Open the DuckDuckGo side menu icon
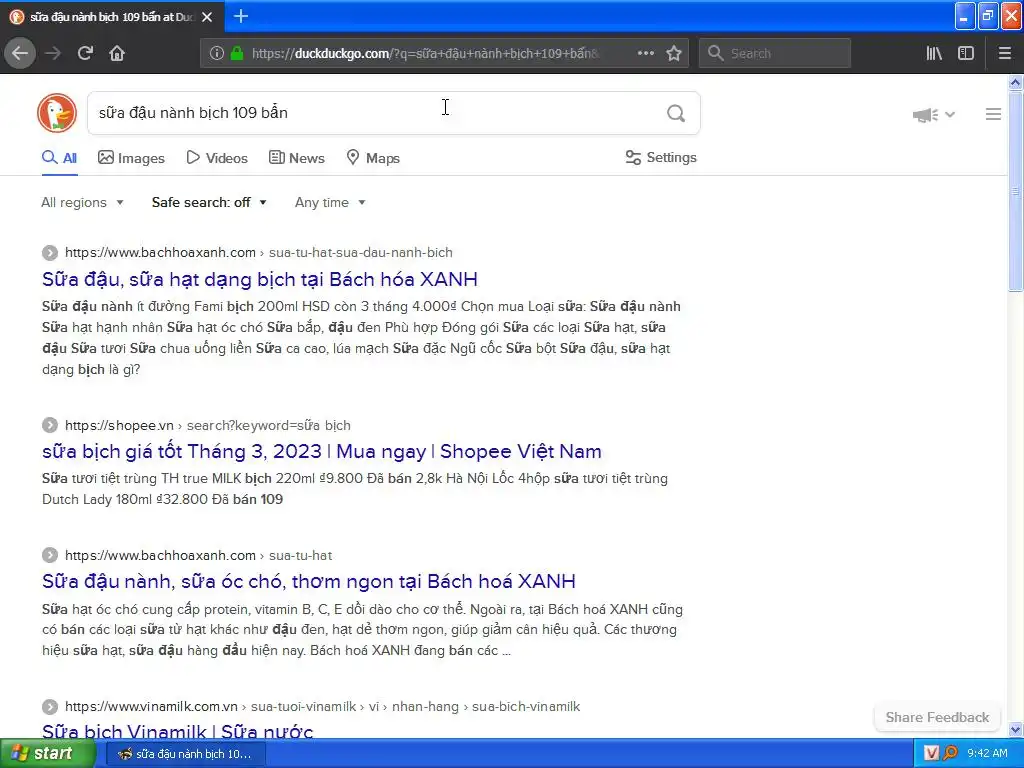1024x768 pixels. tap(993, 114)
